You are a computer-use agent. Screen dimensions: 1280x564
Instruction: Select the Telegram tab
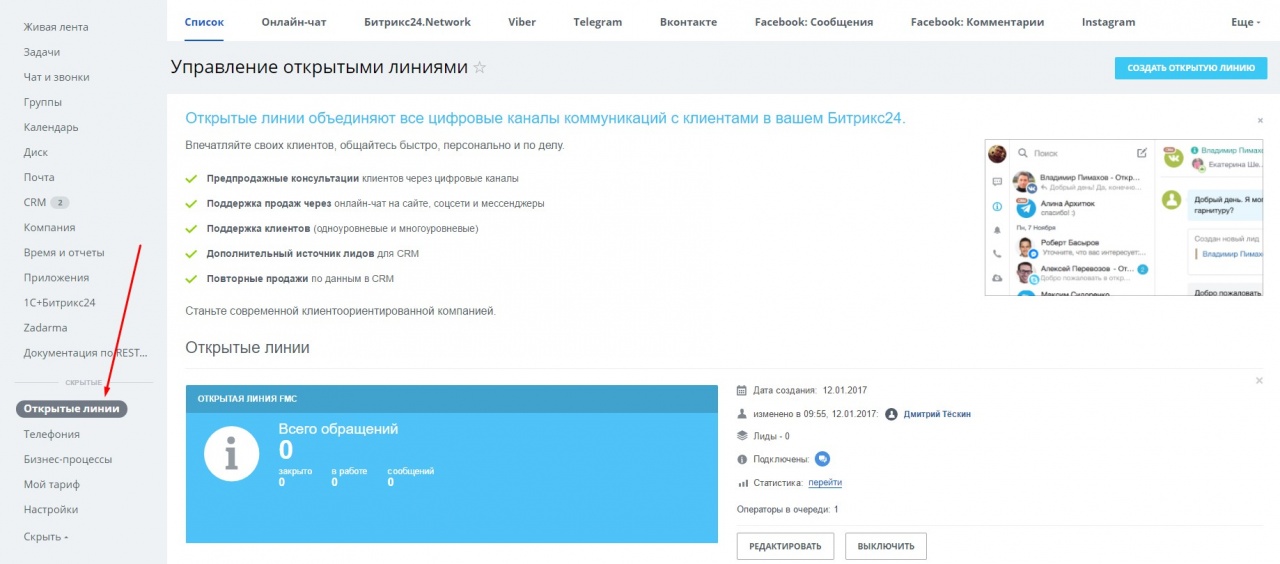coord(598,22)
